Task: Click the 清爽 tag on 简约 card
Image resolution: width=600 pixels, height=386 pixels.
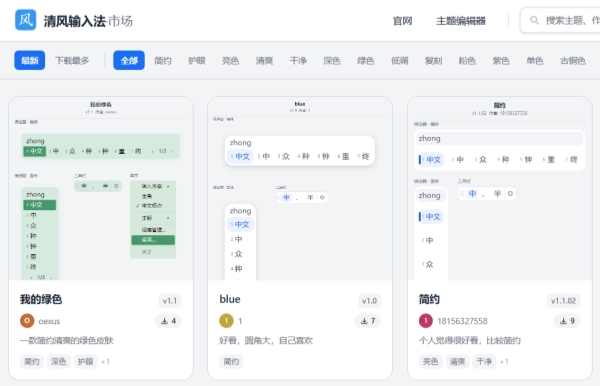Action: (457, 362)
